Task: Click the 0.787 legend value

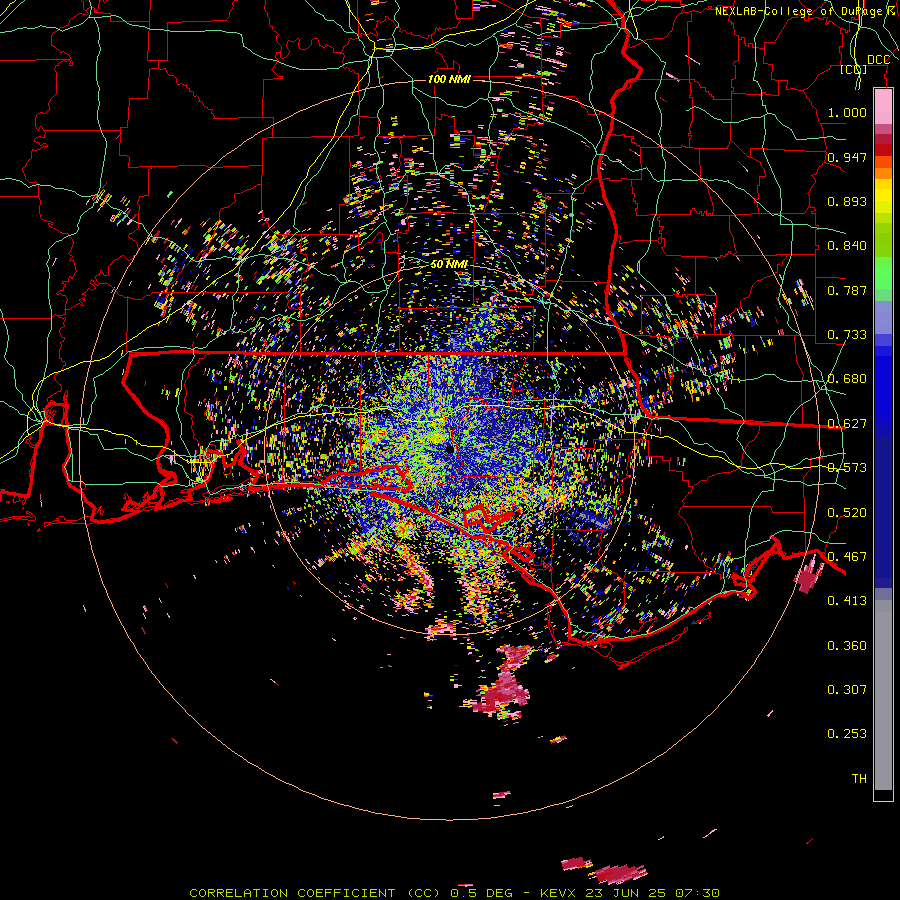Action: coord(847,290)
